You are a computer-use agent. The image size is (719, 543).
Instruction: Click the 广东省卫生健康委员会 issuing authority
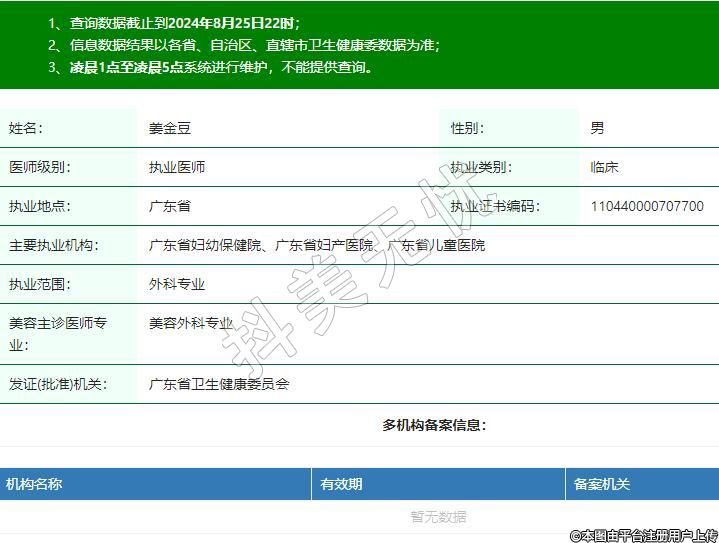pyautogui.click(x=219, y=384)
